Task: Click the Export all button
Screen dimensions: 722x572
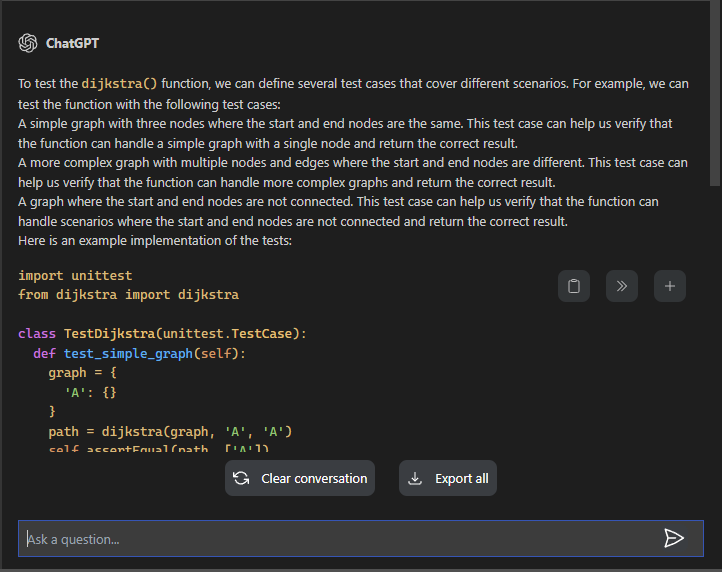Action: [x=448, y=478]
